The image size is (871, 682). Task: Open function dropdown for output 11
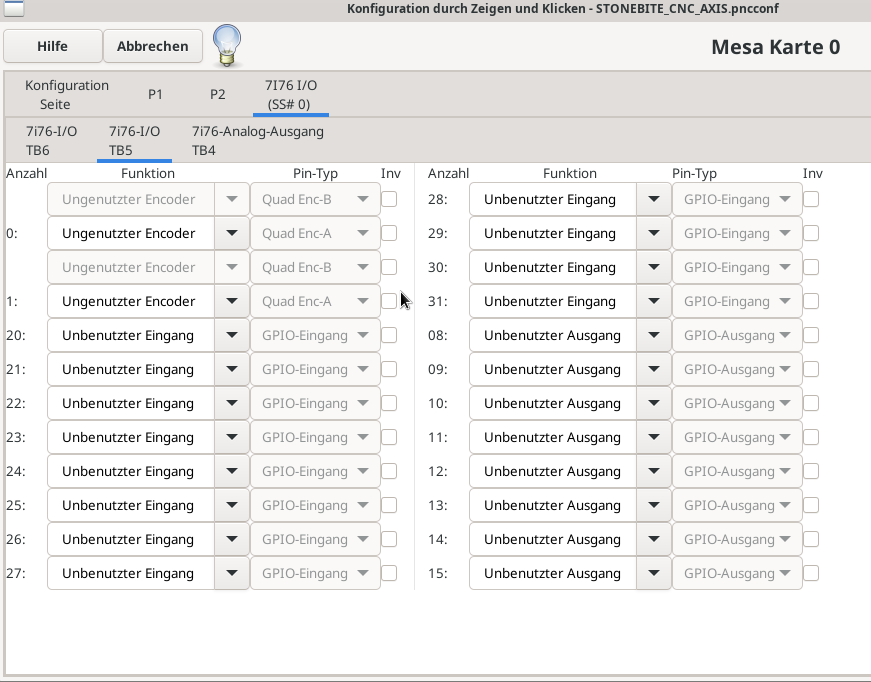point(654,437)
